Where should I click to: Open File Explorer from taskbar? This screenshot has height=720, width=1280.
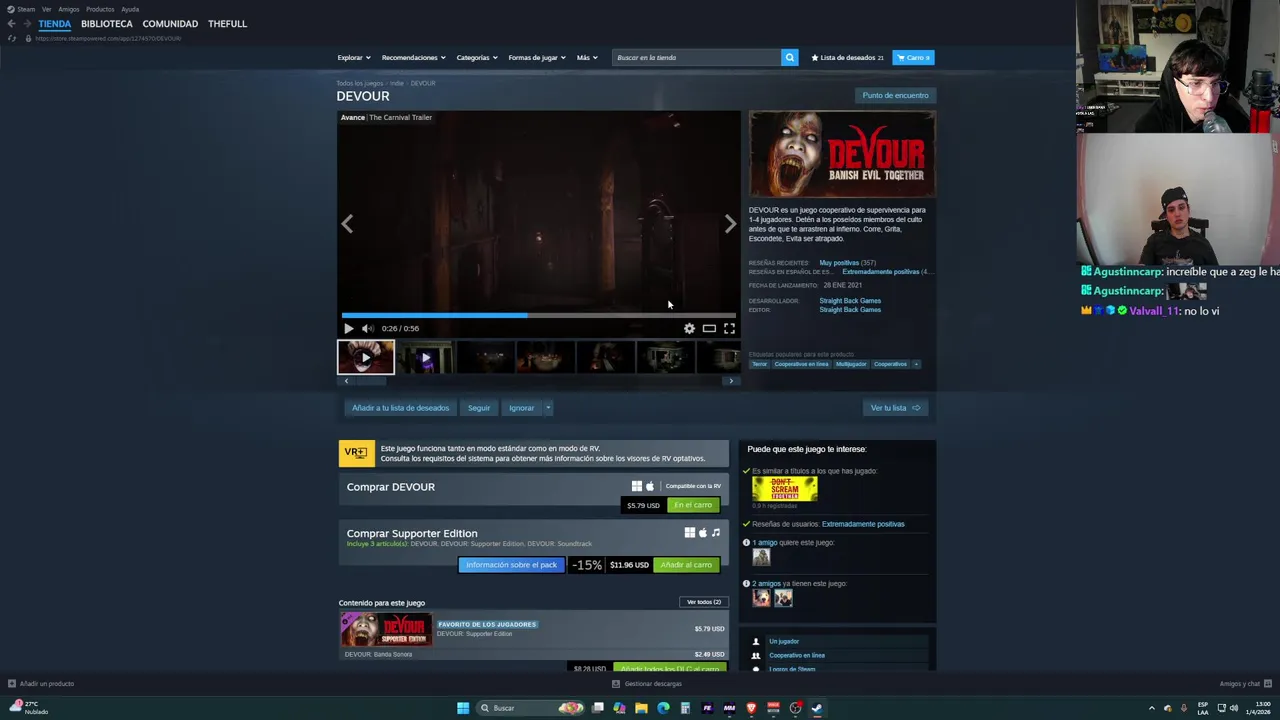641,708
